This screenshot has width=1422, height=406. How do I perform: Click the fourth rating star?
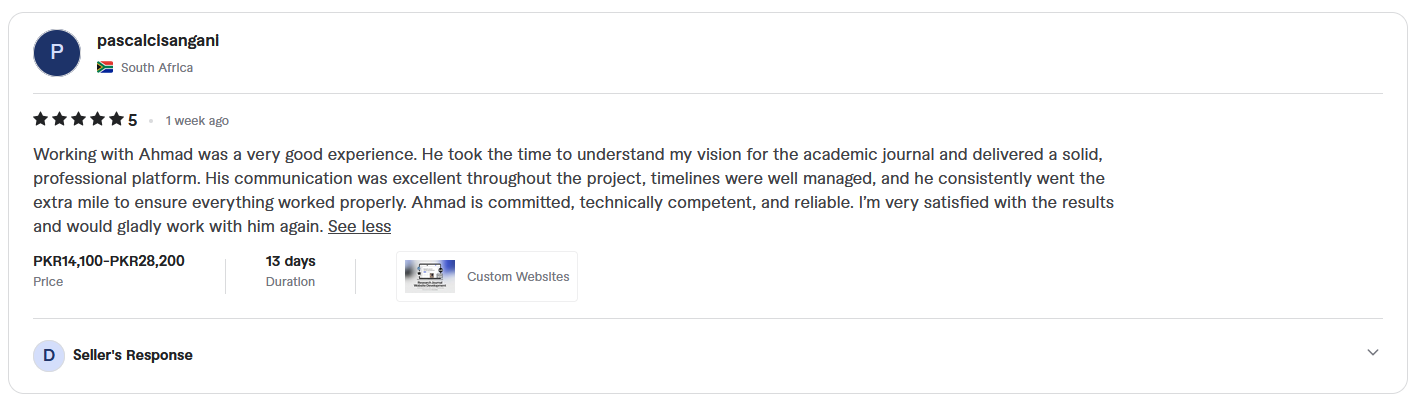(98, 120)
